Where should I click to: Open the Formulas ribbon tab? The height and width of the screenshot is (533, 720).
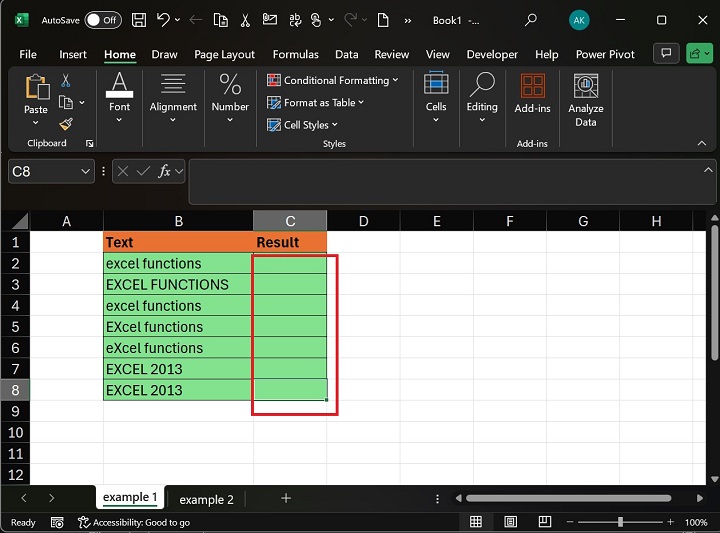(295, 54)
